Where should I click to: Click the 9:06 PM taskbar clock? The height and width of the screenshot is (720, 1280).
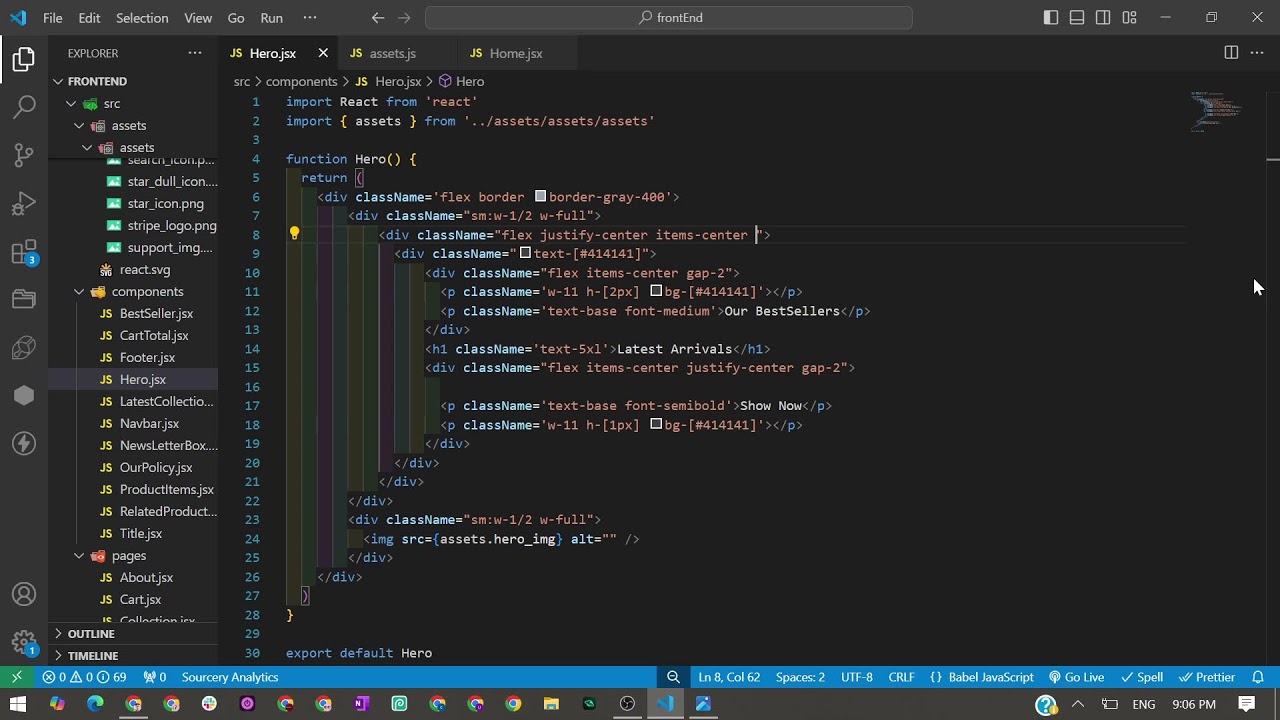click(x=1194, y=704)
